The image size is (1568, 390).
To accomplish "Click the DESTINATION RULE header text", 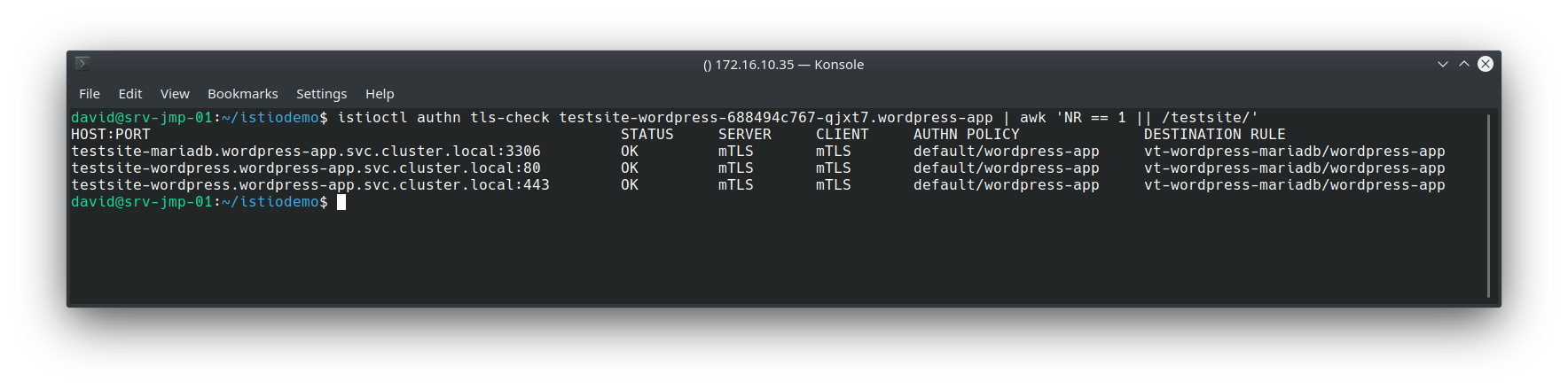I will [1215, 135].
